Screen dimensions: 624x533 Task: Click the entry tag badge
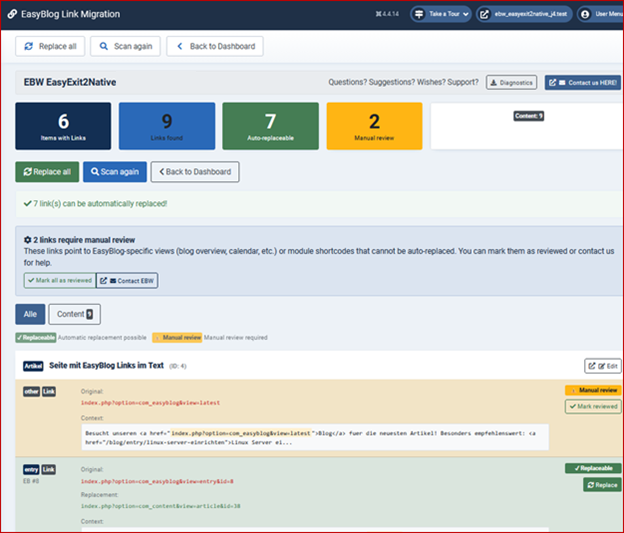pyautogui.click(x=31, y=470)
